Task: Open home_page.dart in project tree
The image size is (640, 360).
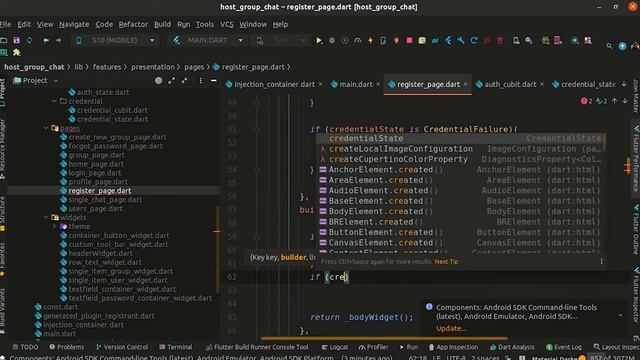Action: [96, 164]
